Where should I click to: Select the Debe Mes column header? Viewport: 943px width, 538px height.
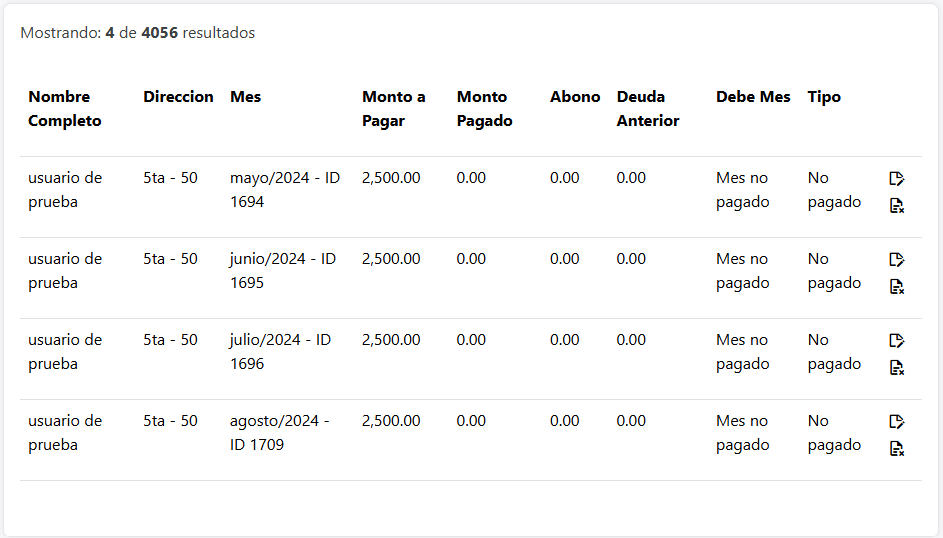coord(753,97)
